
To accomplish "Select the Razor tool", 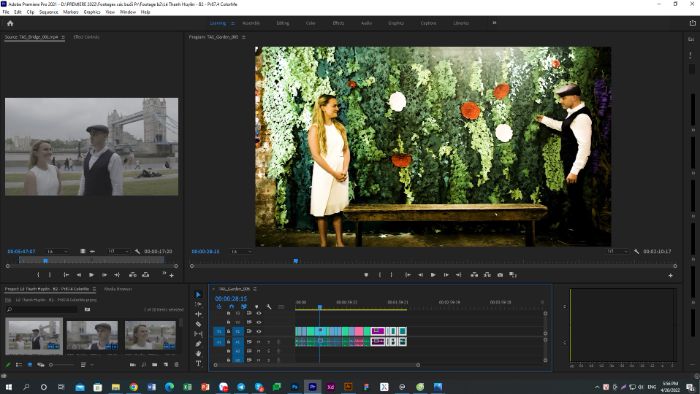I will point(199,324).
